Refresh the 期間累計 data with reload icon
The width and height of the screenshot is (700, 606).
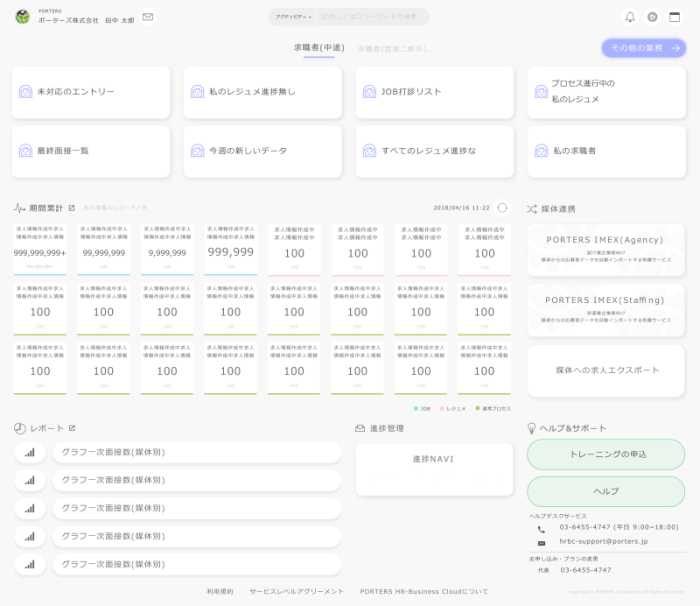click(502, 208)
